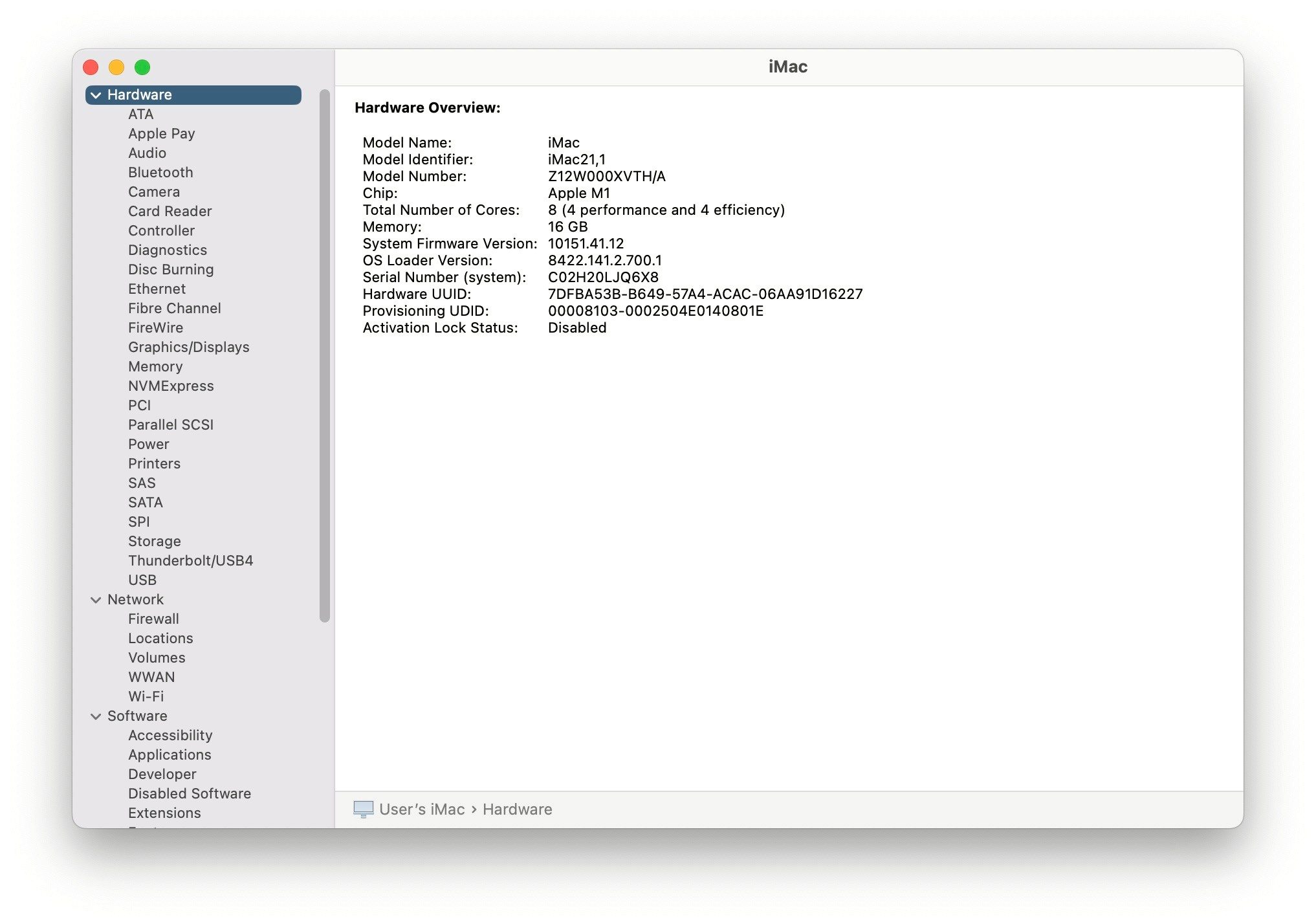Screen dimensions: 1316x924
Task: Open the Disabled Software list
Action: point(190,793)
